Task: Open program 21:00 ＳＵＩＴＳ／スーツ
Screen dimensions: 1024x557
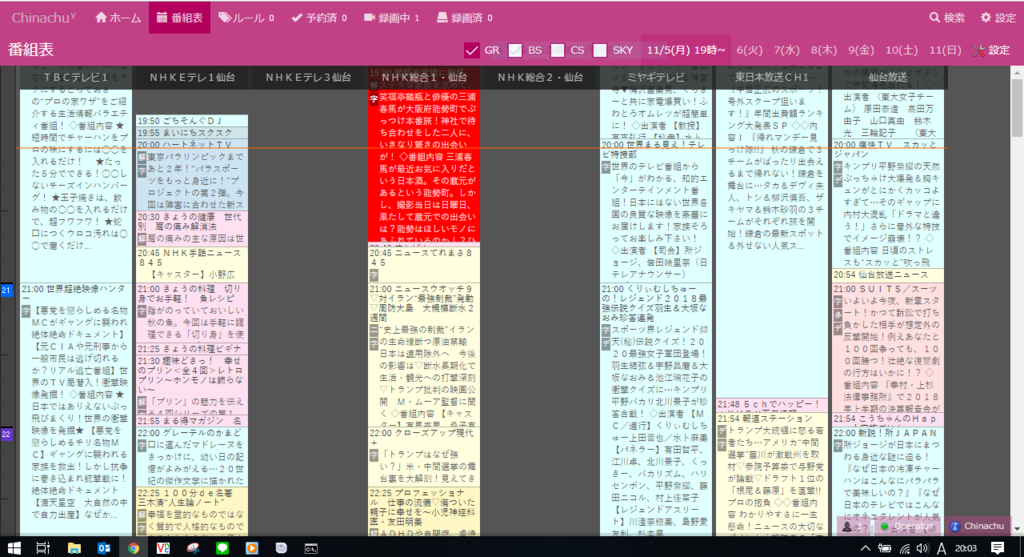Action: tap(888, 347)
